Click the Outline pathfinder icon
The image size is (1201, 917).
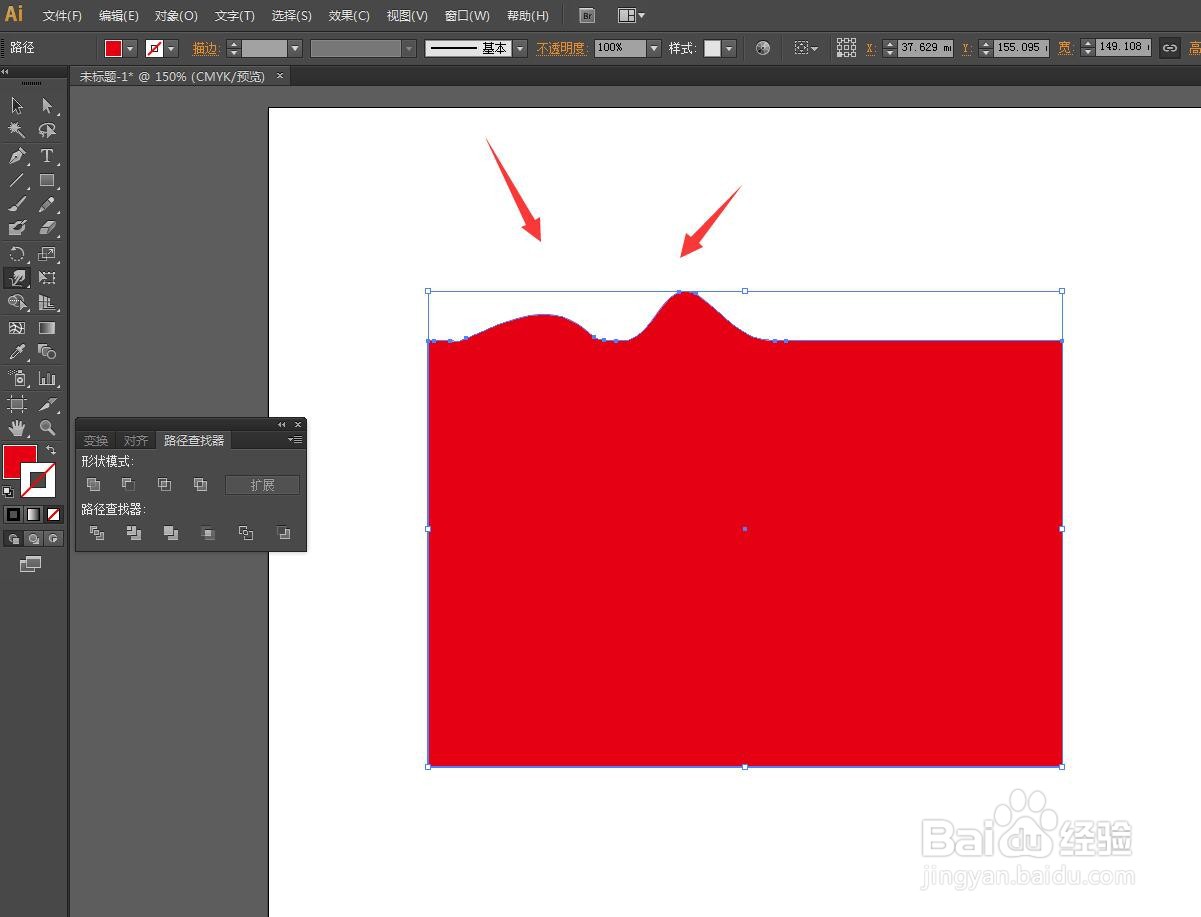pos(246,533)
